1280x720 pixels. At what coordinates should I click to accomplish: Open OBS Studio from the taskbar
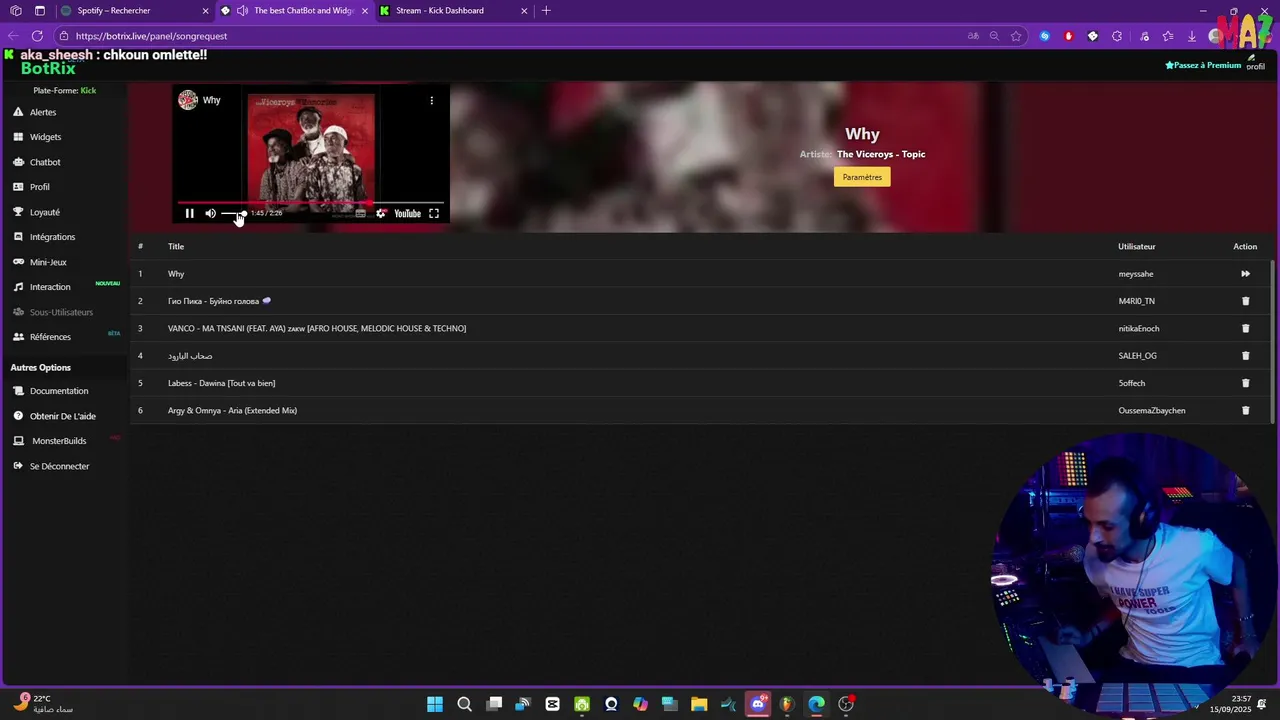pyautogui.click(x=846, y=704)
